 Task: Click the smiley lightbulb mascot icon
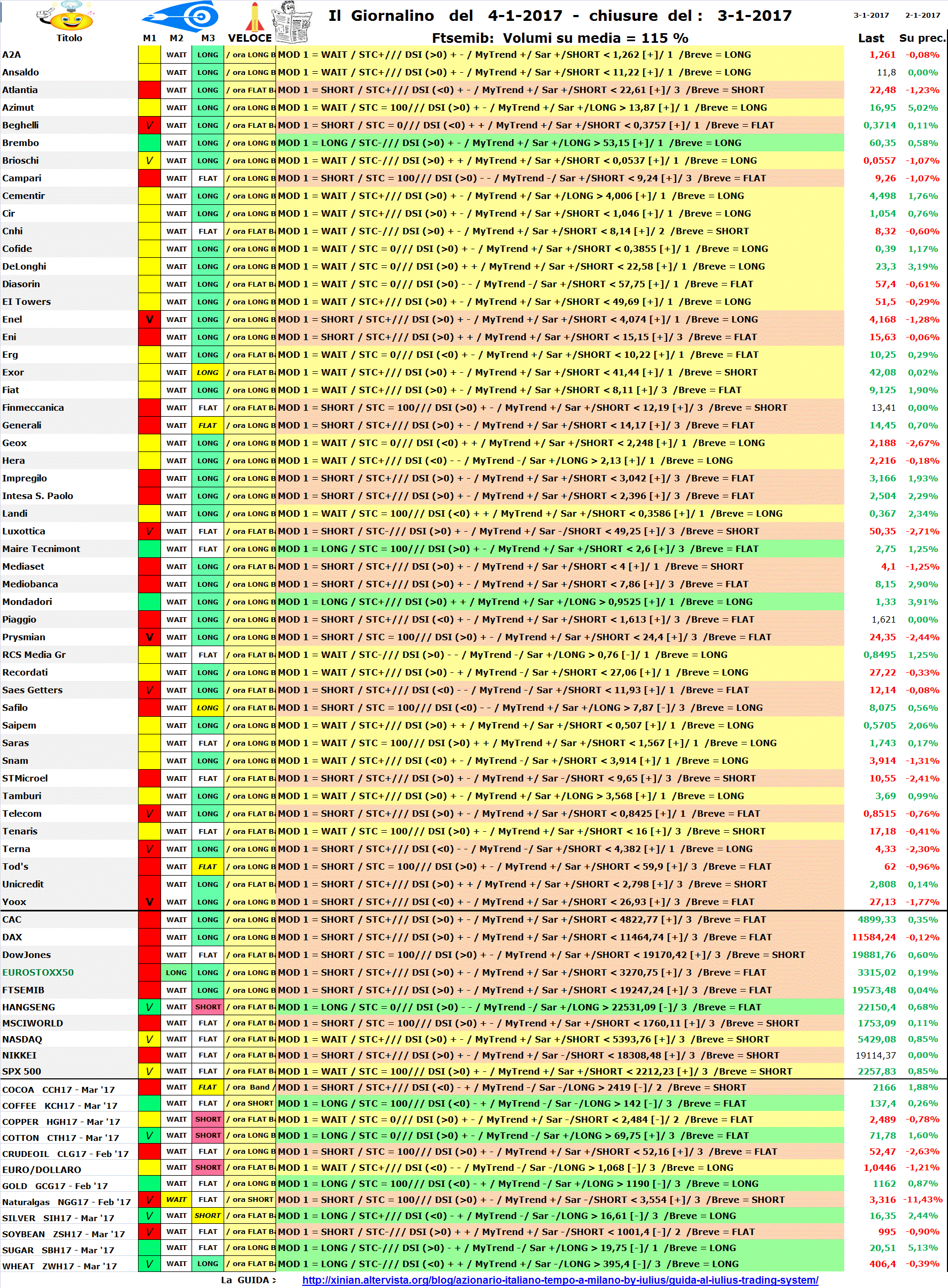(x=66, y=16)
